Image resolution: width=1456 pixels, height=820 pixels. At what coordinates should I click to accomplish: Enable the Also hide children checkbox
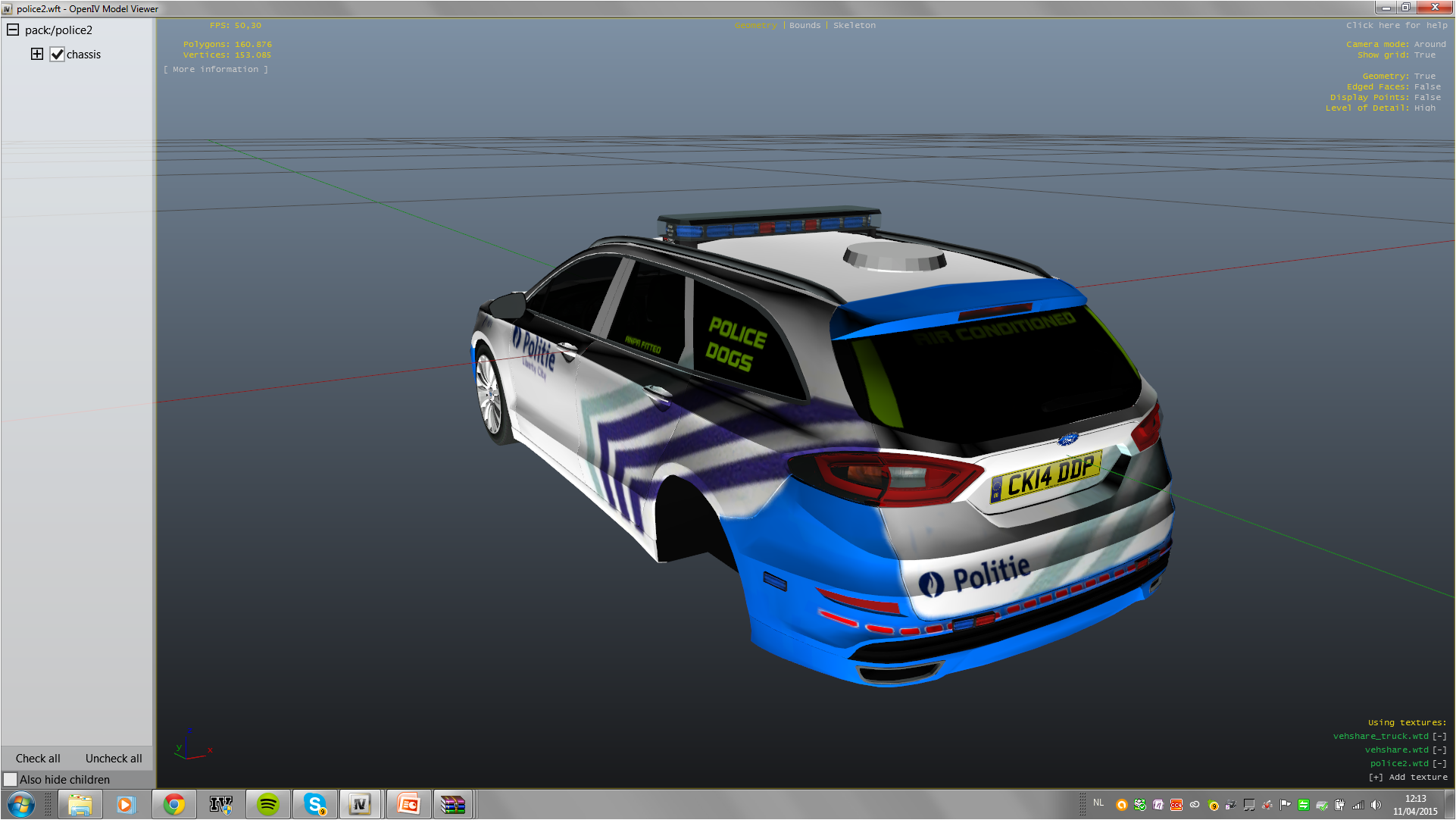pos(11,779)
